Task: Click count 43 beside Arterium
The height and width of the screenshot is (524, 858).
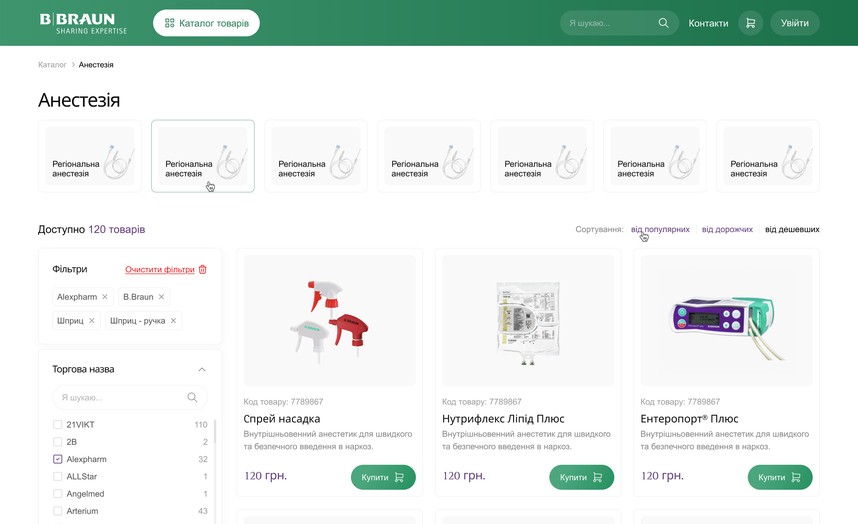Action: coord(202,511)
